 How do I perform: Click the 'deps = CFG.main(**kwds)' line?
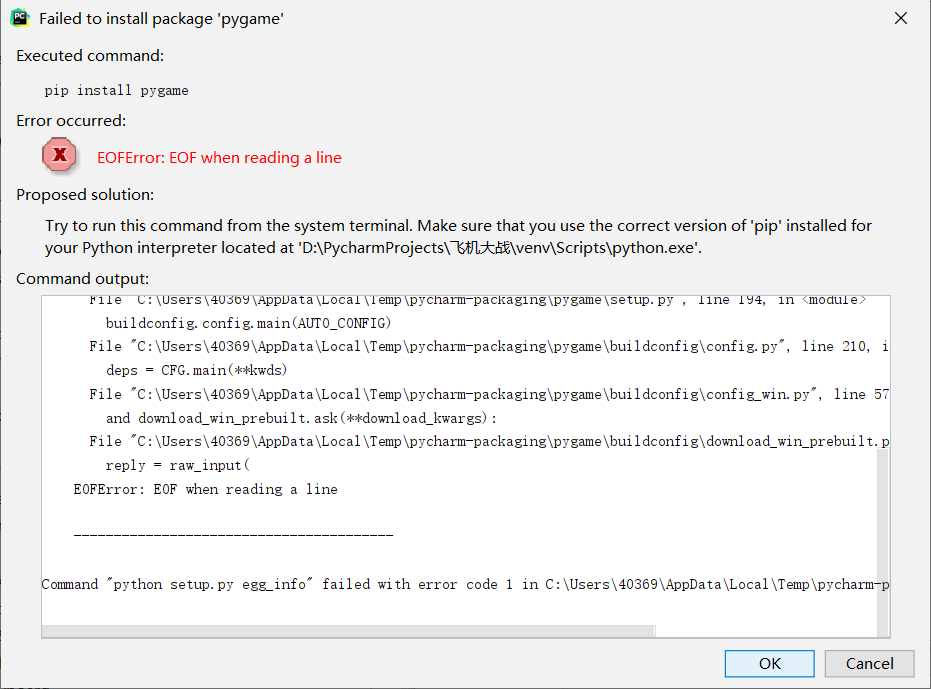(196, 371)
